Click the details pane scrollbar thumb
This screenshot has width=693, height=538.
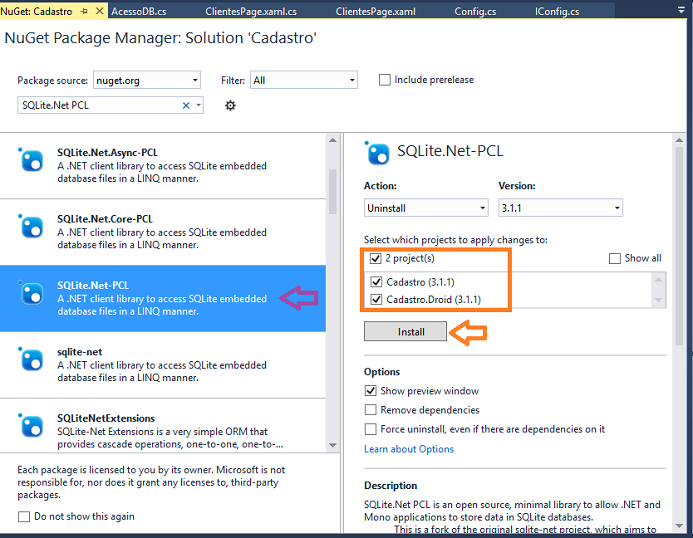[679, 246]
